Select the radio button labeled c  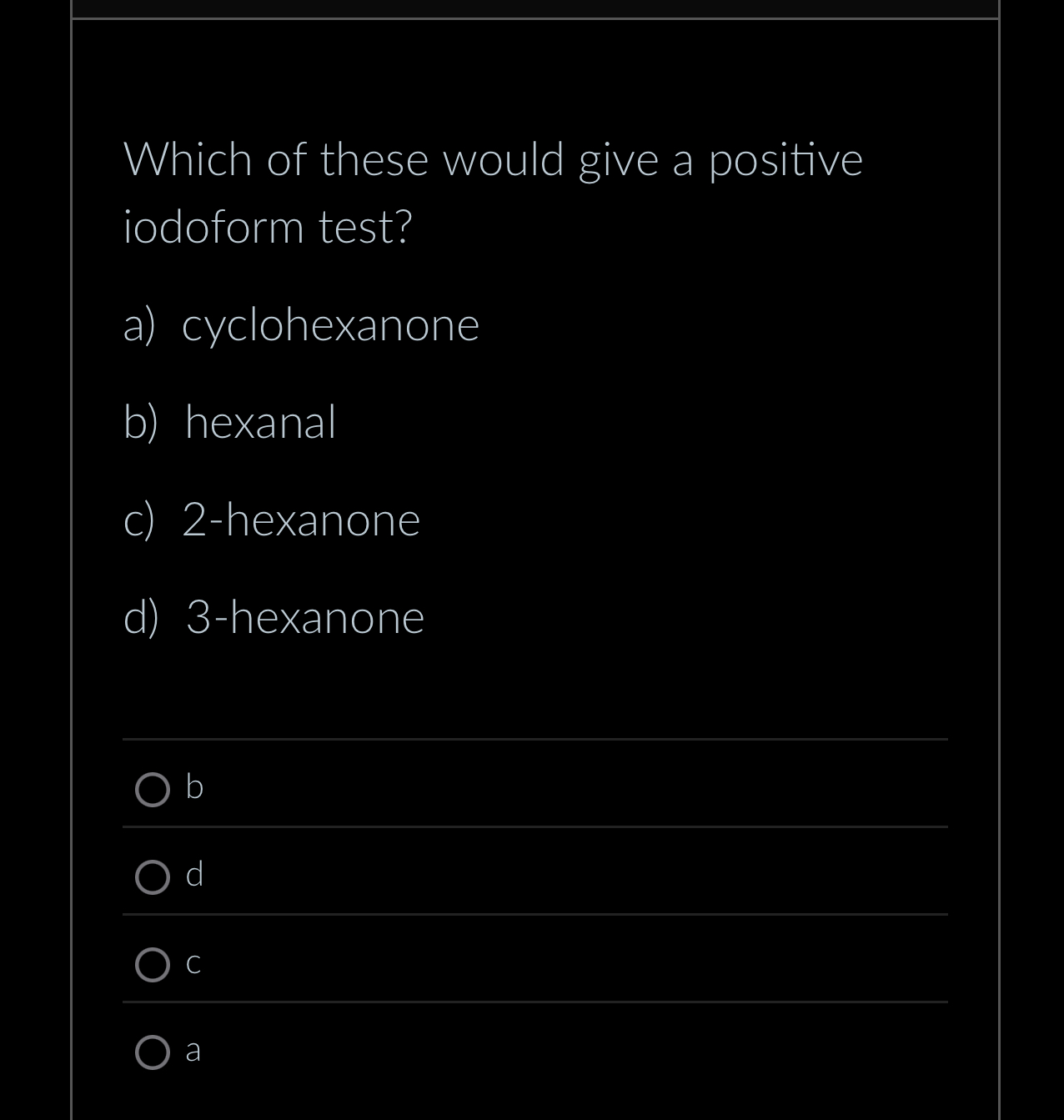point(153,965)
